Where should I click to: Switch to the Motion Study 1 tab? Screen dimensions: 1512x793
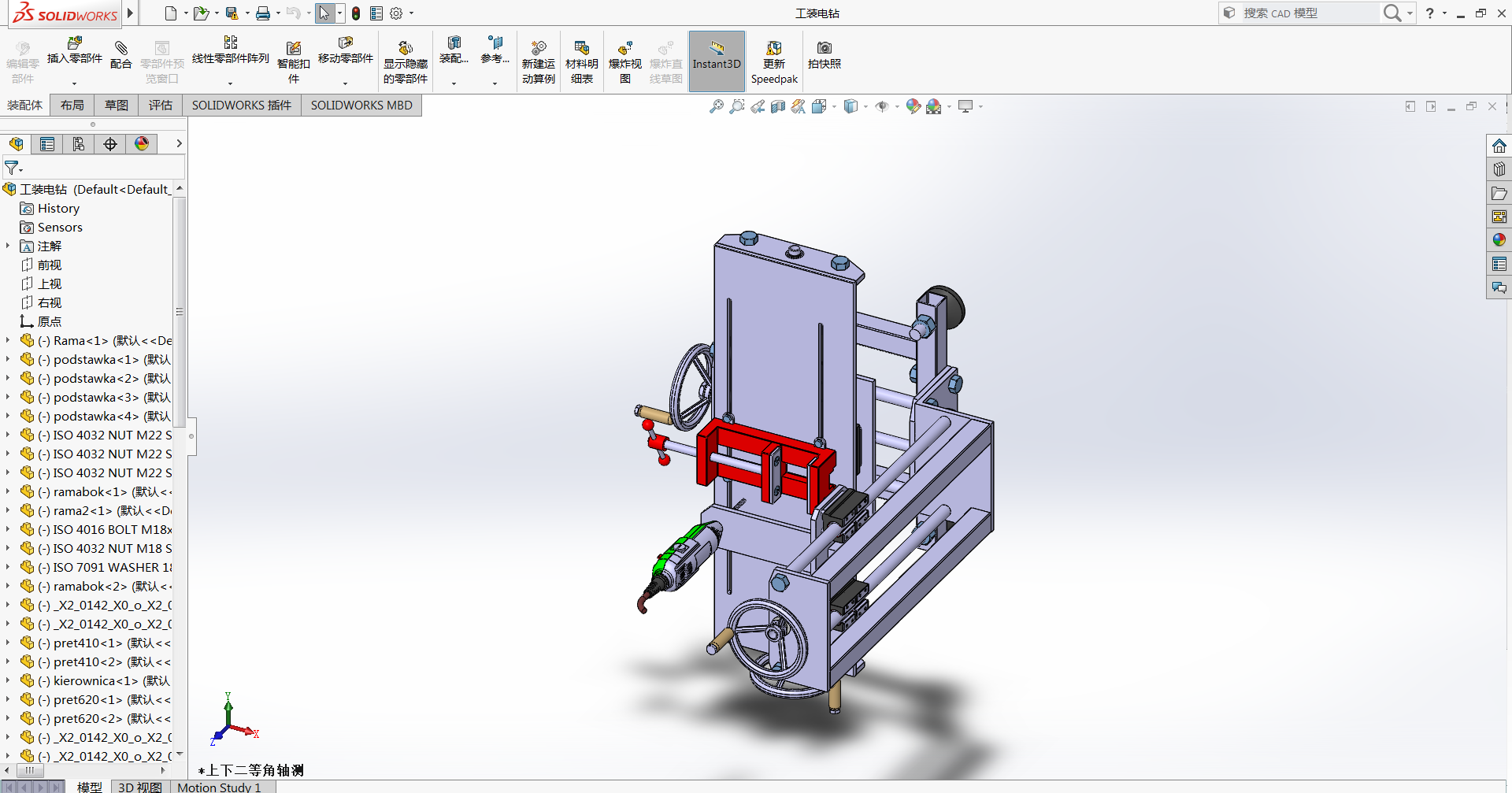[219, 787]
